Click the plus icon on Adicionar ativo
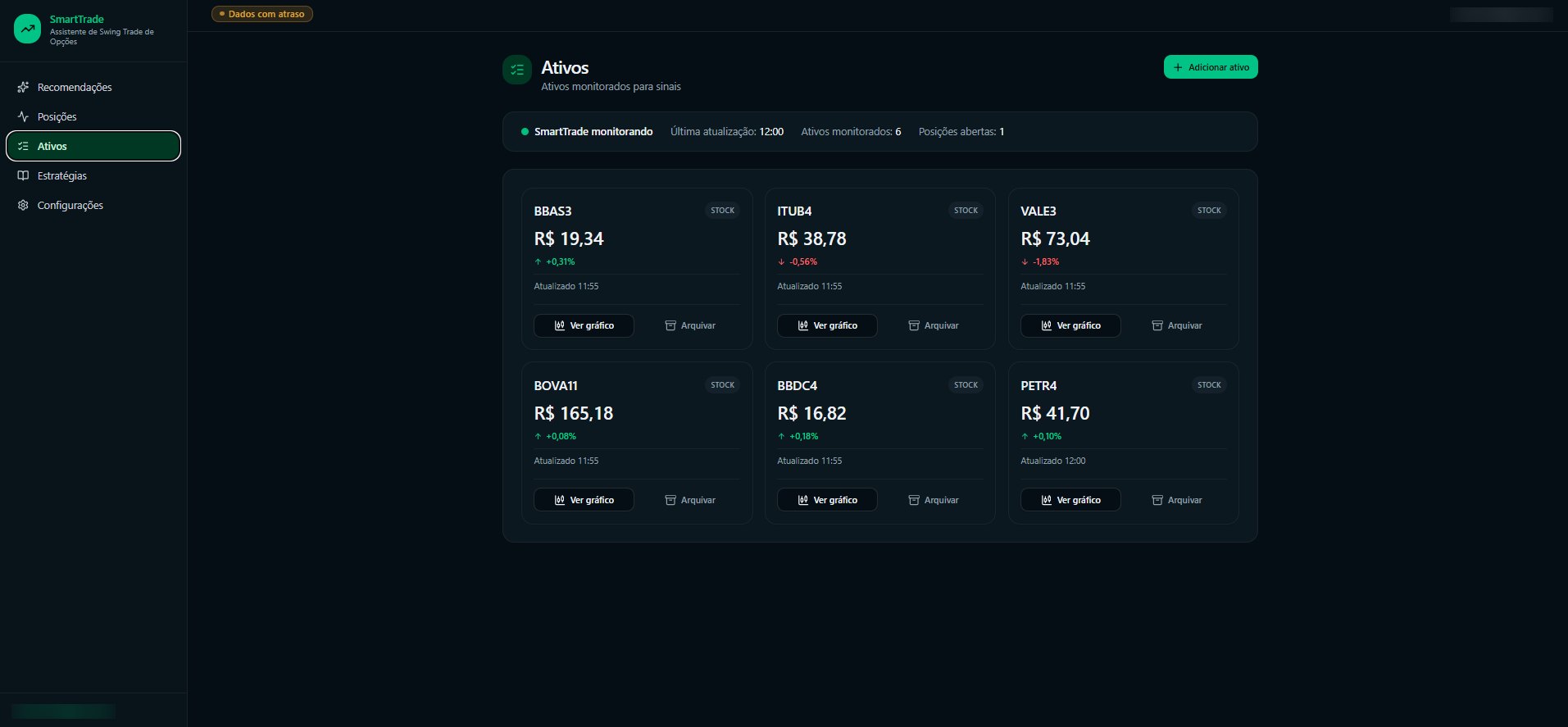Viewport: 1568px width, 727px height. coord(1178,67)
